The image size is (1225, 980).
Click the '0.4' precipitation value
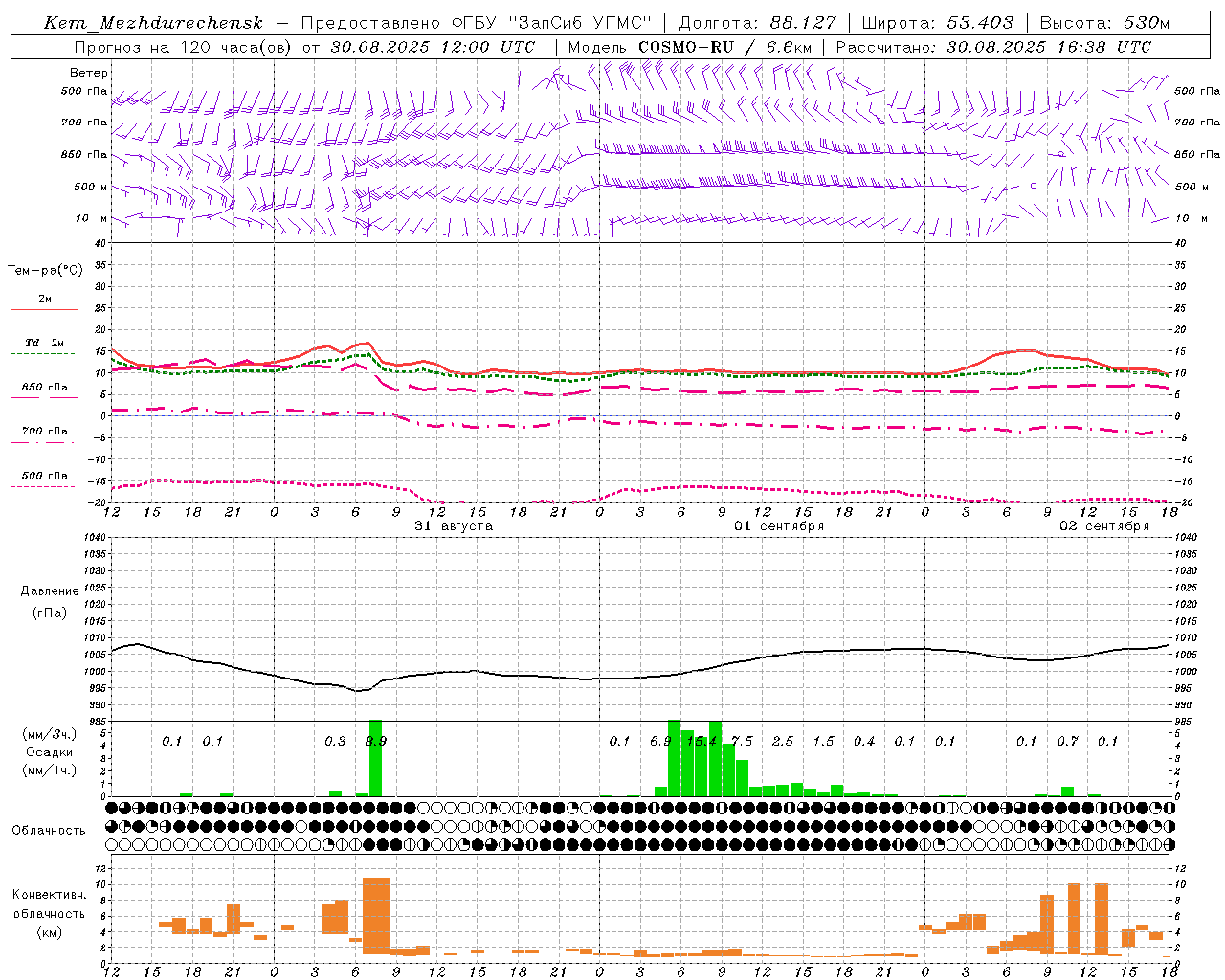[x=864, y=742]
